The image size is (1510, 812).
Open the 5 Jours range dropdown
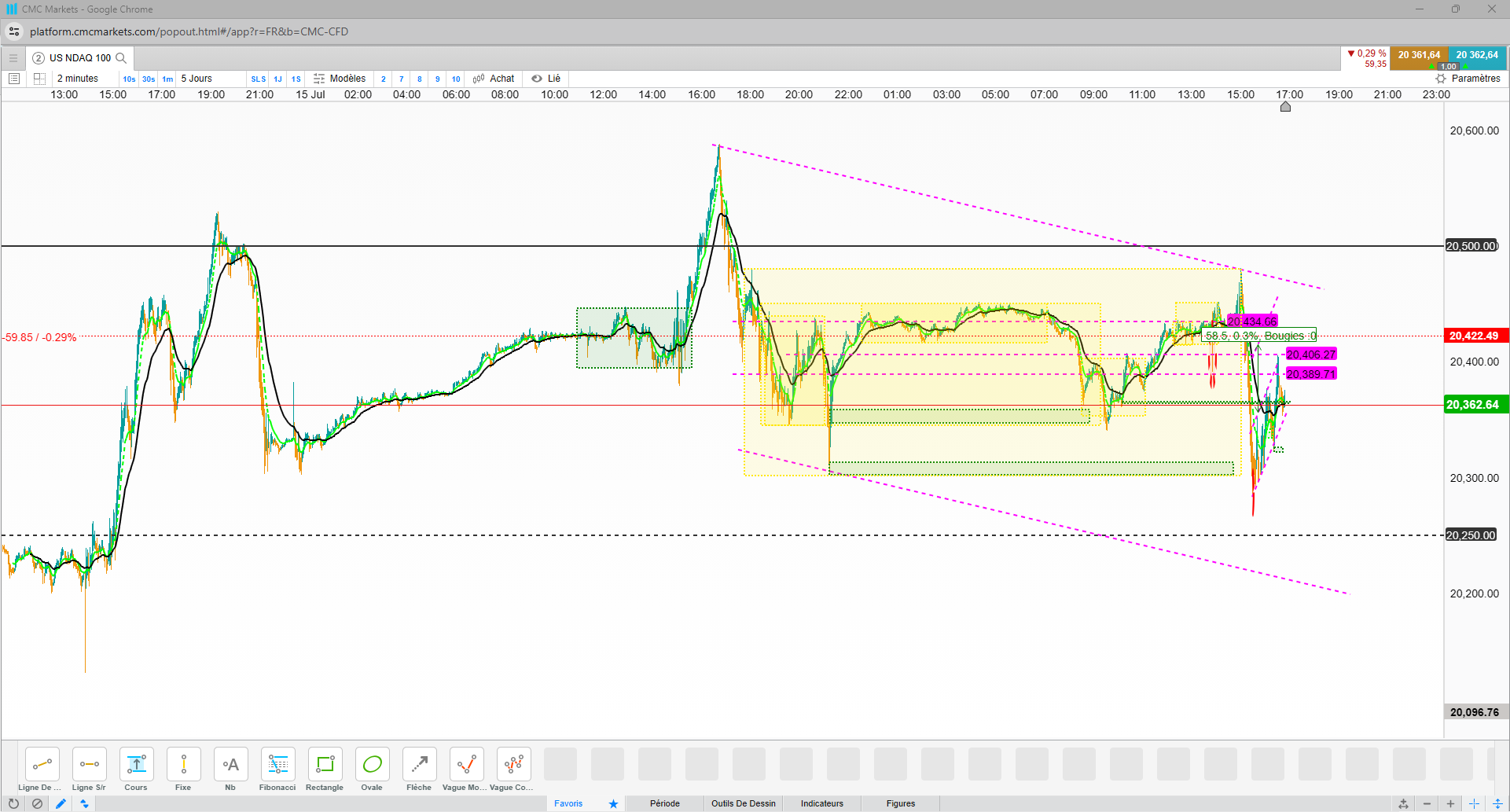click(197, 79)
